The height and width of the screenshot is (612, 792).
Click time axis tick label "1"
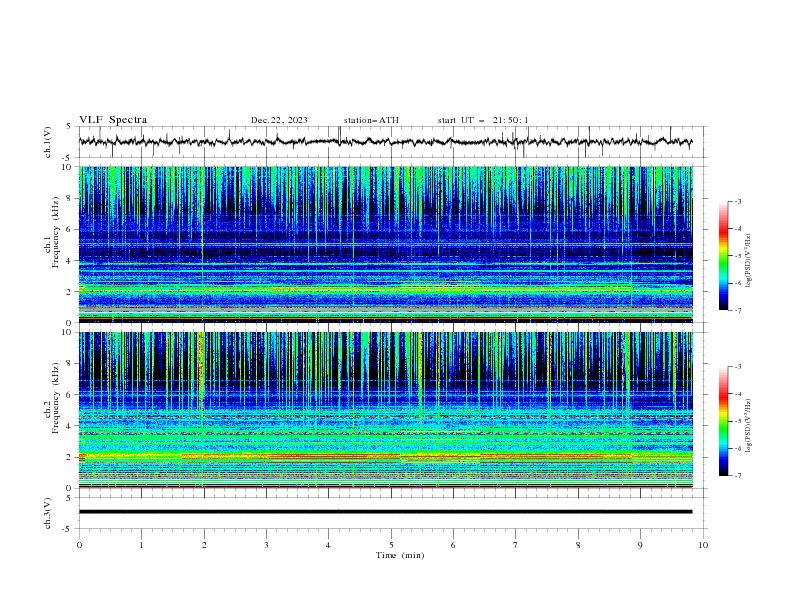pos(141,545)
